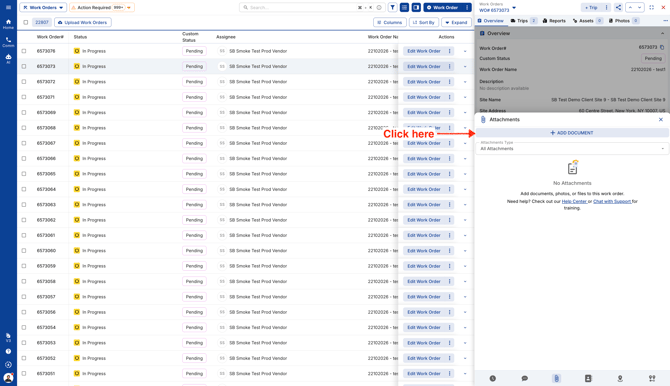Image resolution: width=670 pixels, height=386 pixels.
Task: Switch to the Reports tab
Action: pos(554,21)
